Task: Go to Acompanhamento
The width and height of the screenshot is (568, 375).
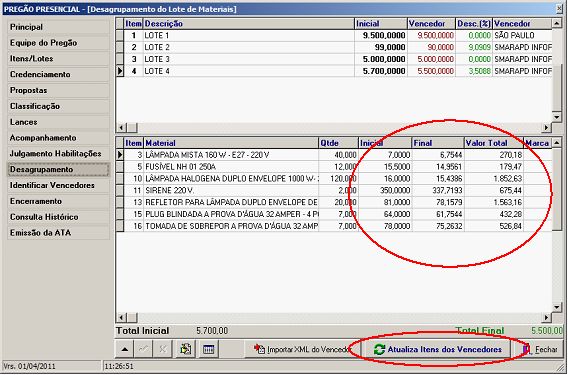Action: (58, 138)
